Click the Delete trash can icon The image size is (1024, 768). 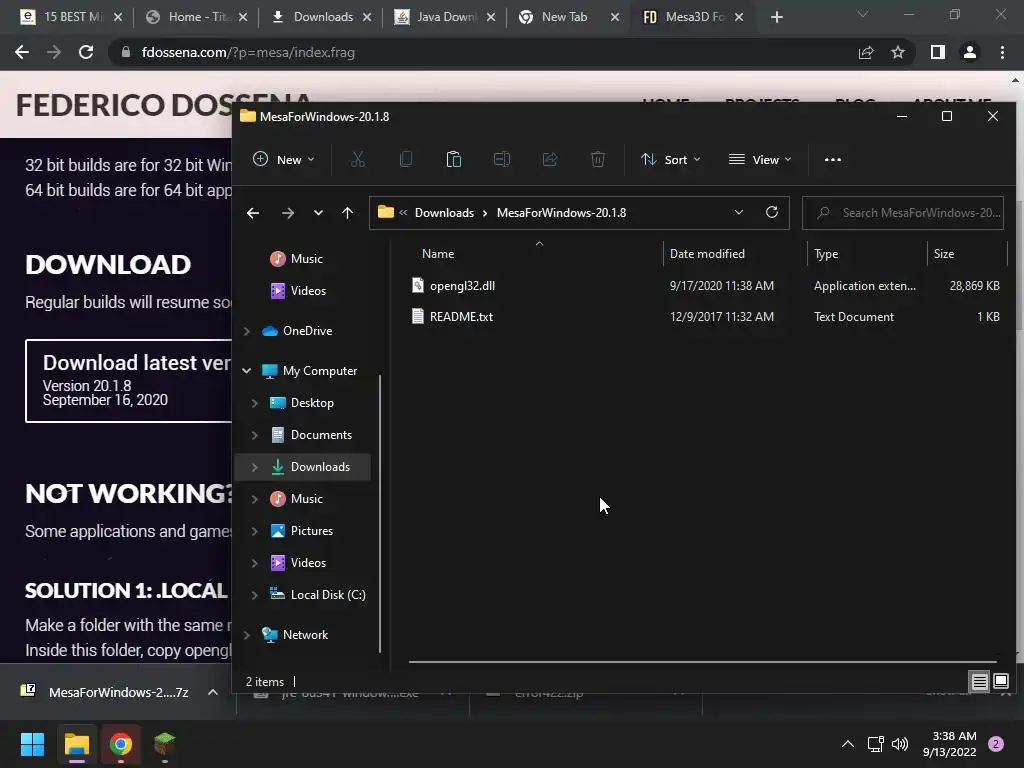(598, 159)
